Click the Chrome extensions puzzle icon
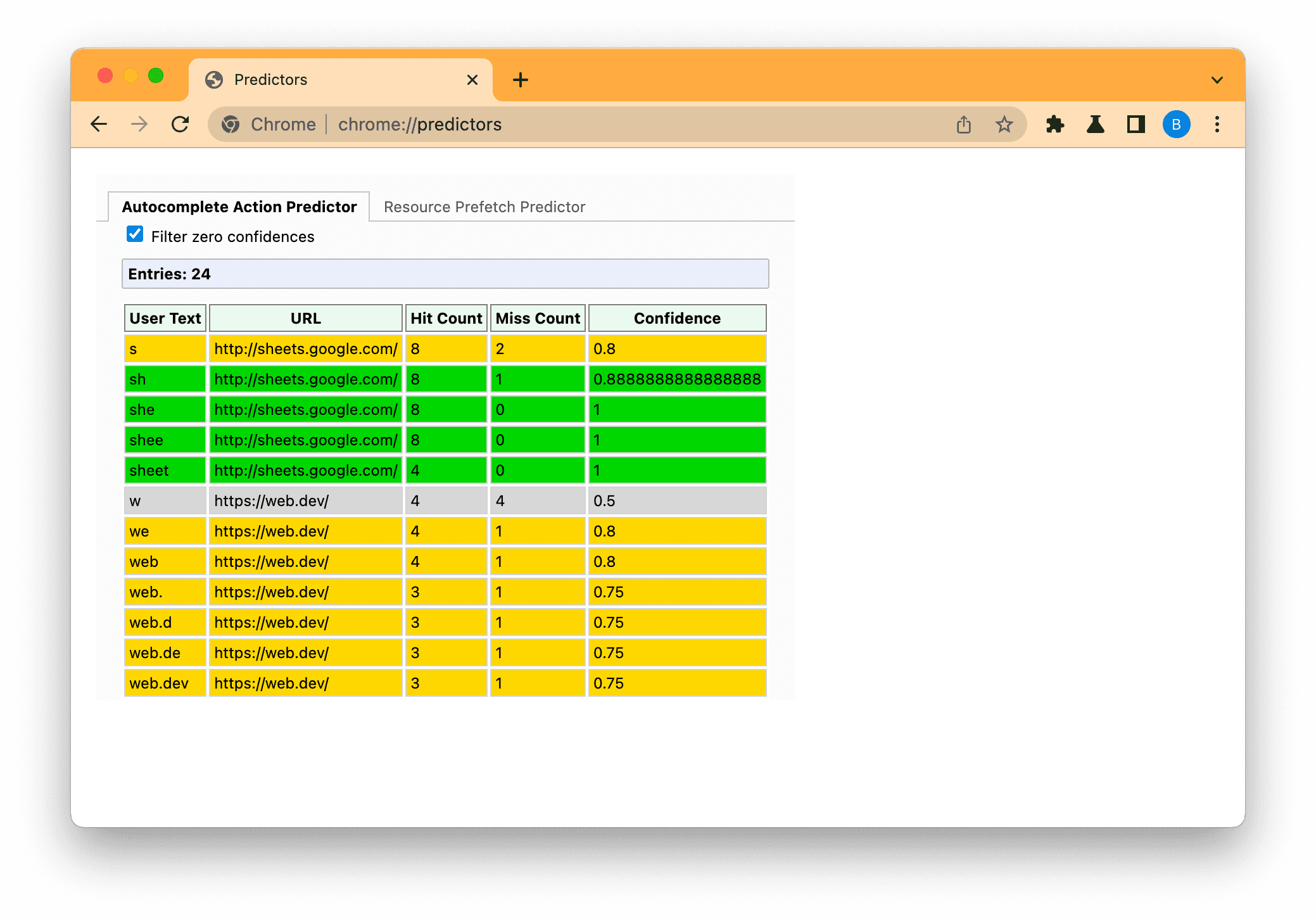 tap(1053, 125)
